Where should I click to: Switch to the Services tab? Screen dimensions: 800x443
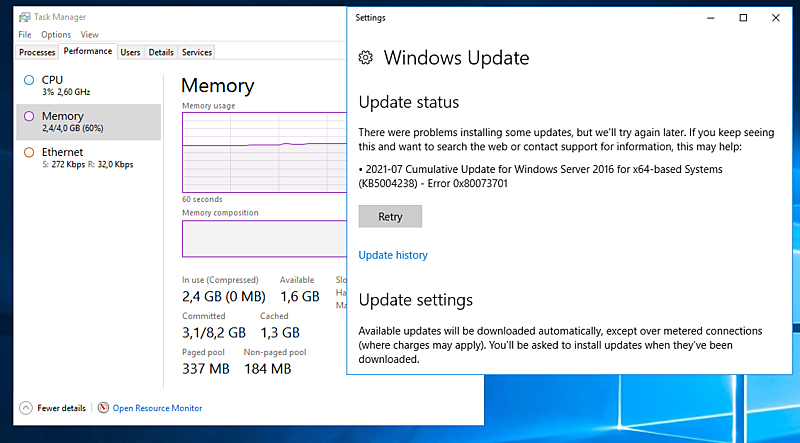[197, 52]
